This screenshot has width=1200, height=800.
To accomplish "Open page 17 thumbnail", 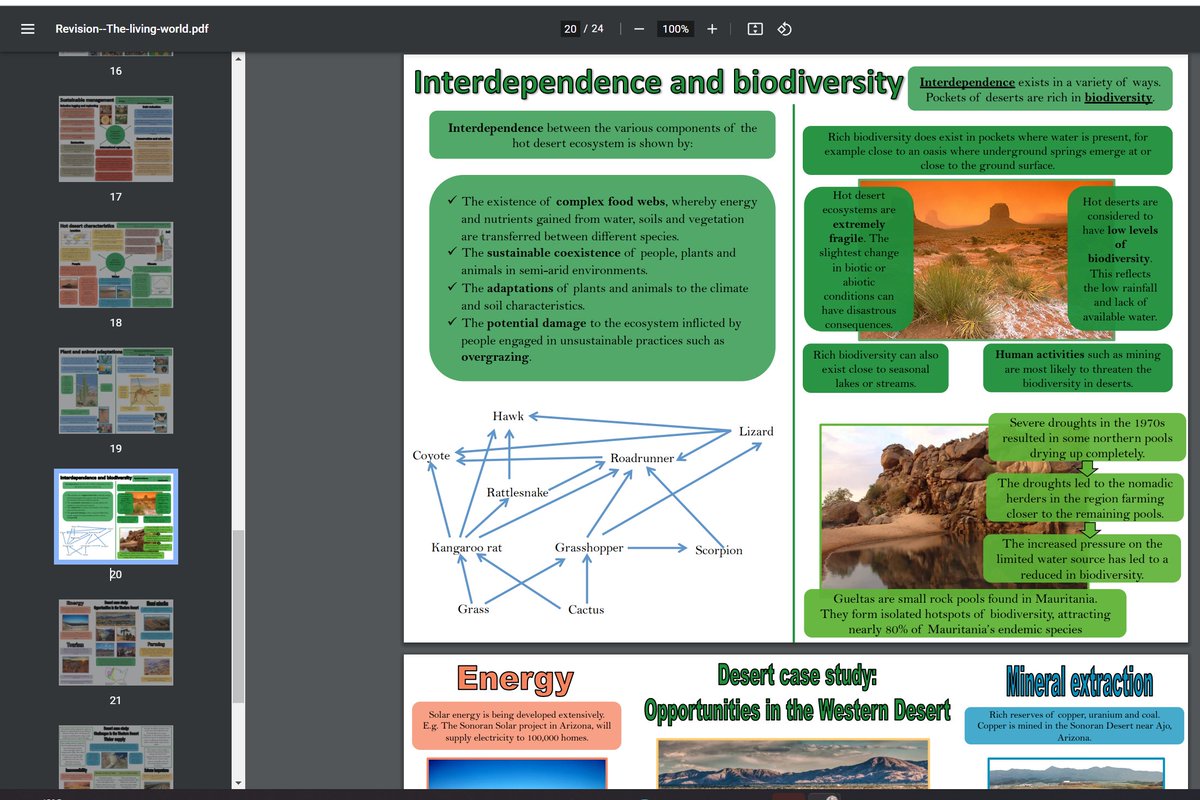I will pos(115,139).
